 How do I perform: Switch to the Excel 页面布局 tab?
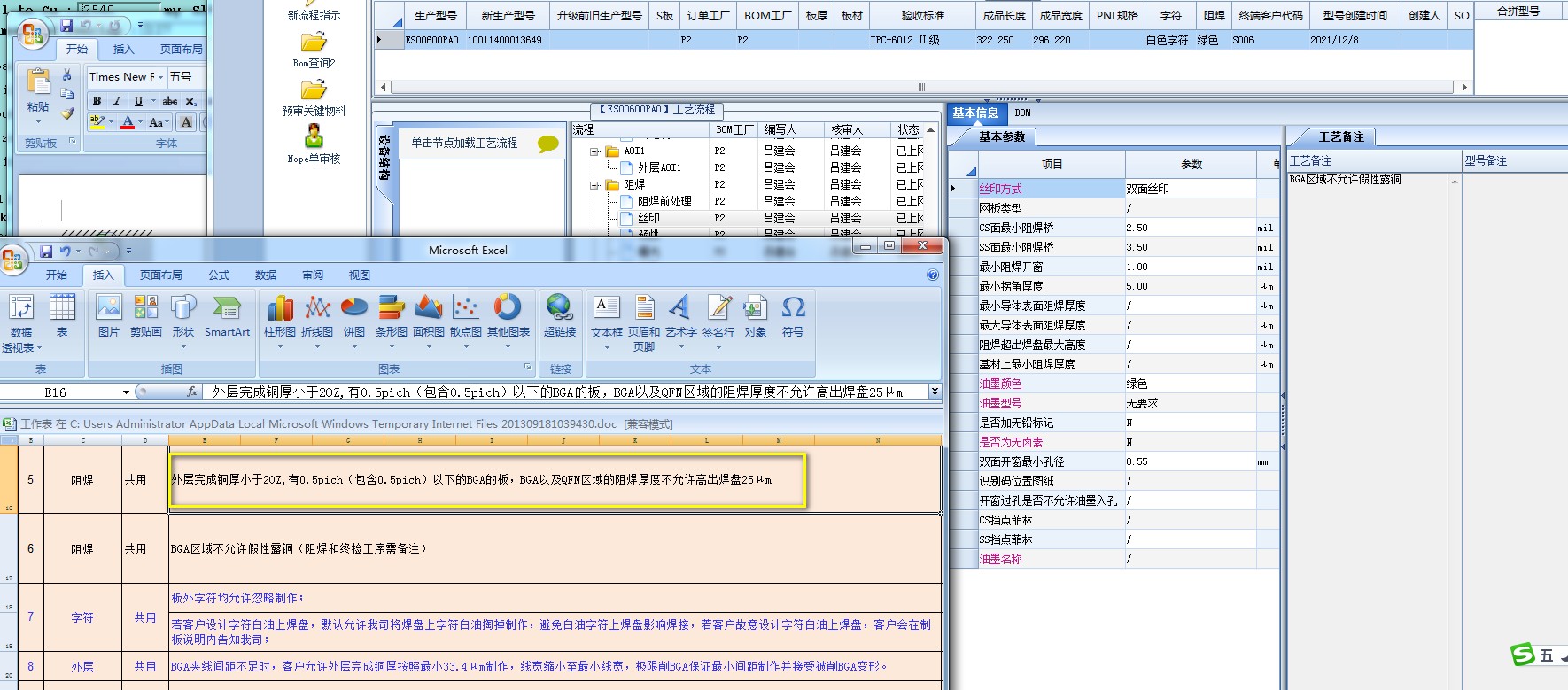point(161,275)
